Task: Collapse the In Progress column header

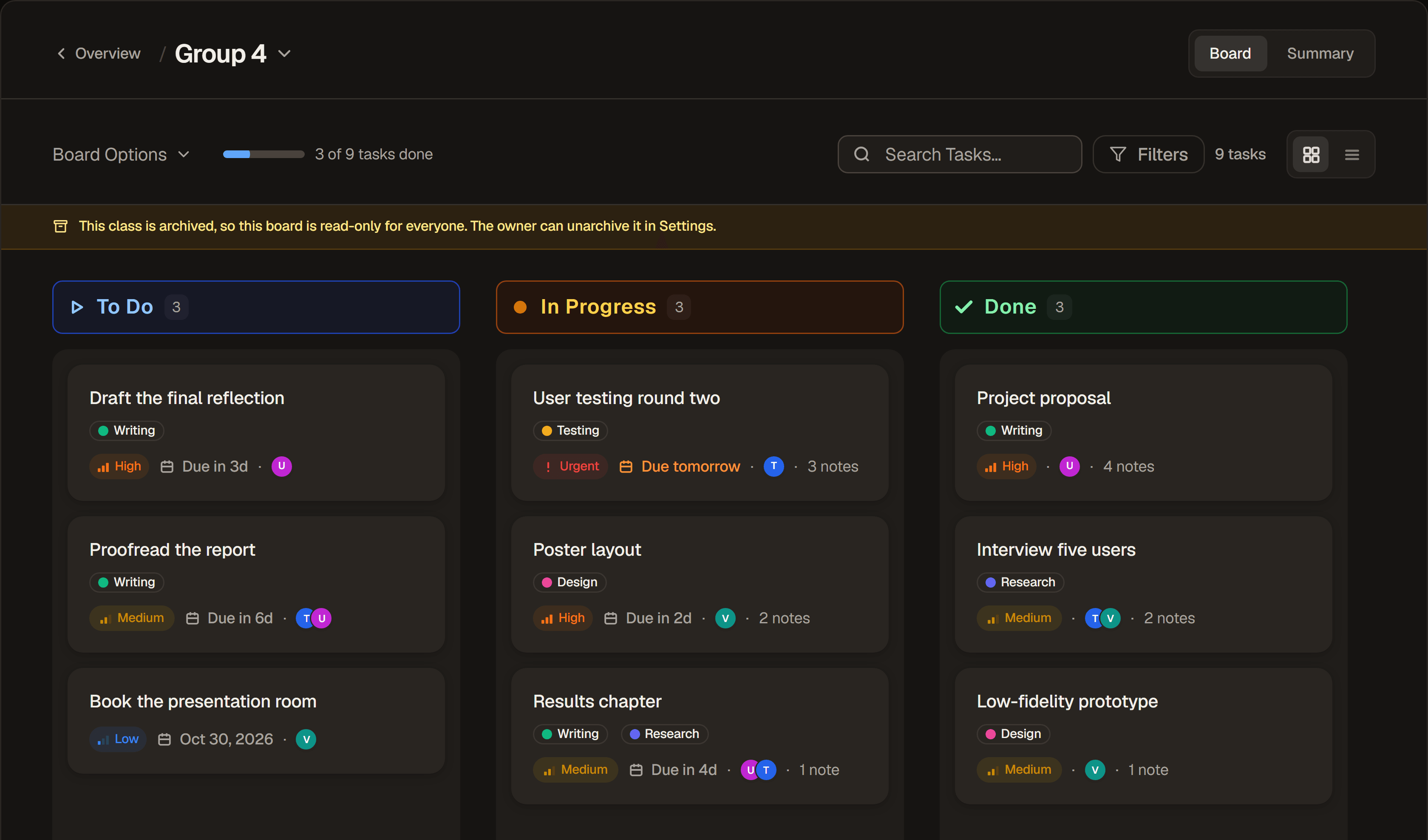Action: point(699,307)
